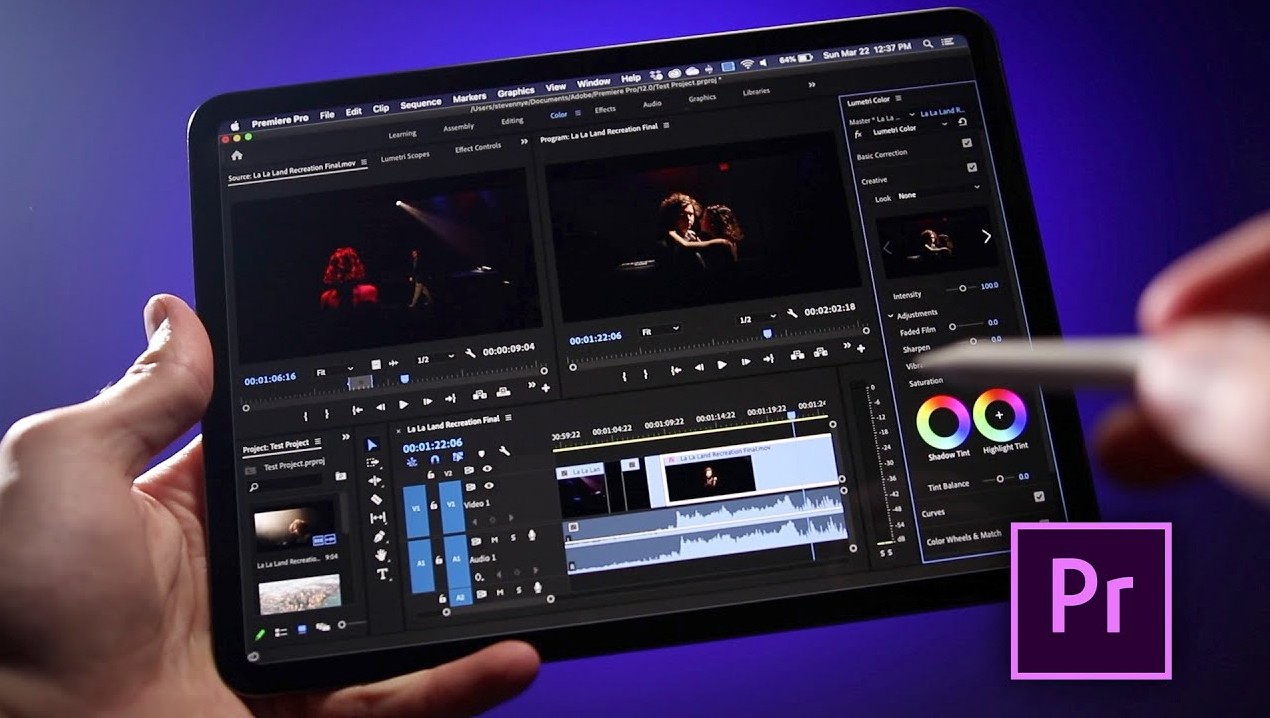Image resolution: width=1270 pixels, height=718 pixels.
Task: Choose the Pen tool
Action: pos(380,537)
